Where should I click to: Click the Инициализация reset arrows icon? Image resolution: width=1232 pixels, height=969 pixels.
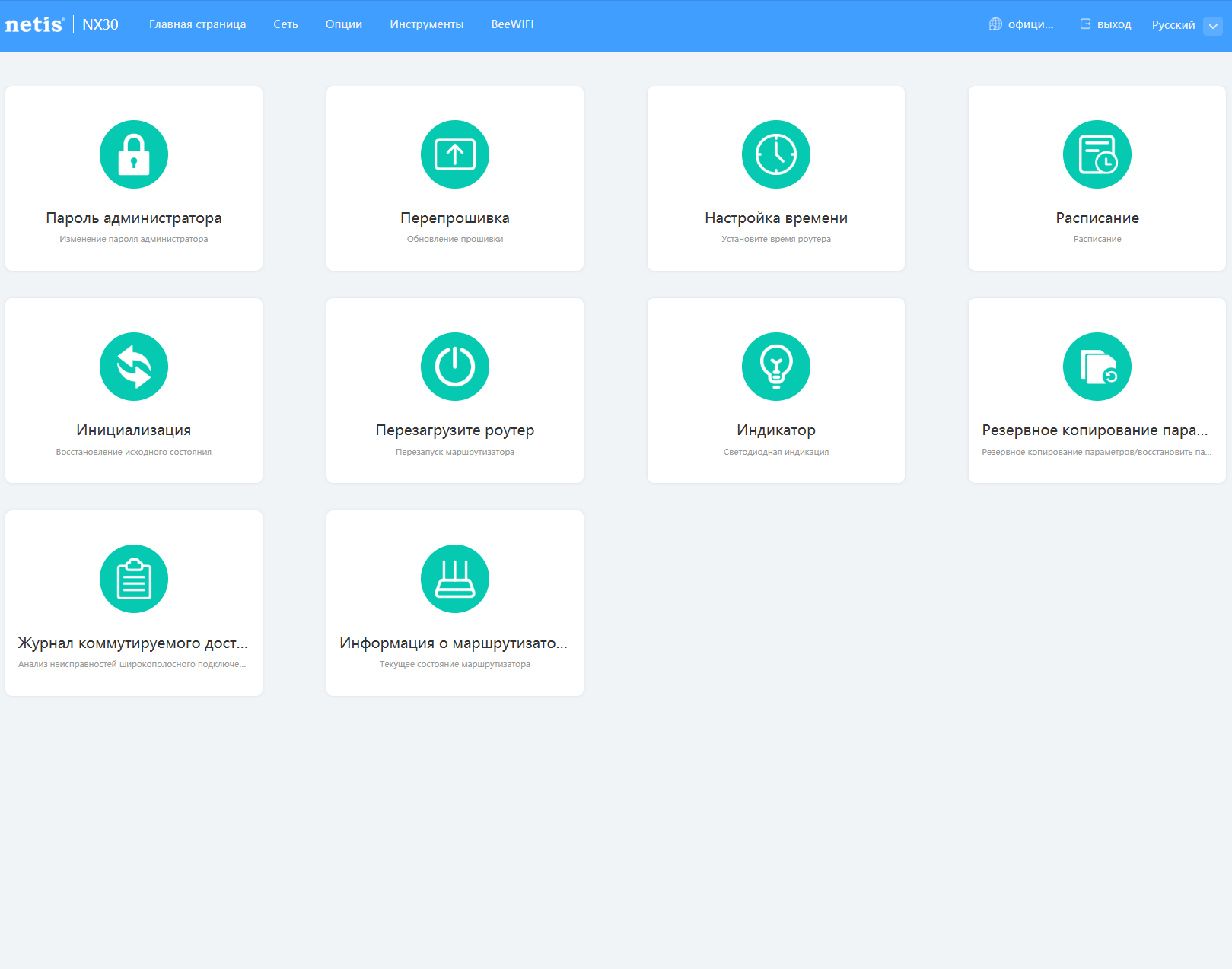(134, 367)
